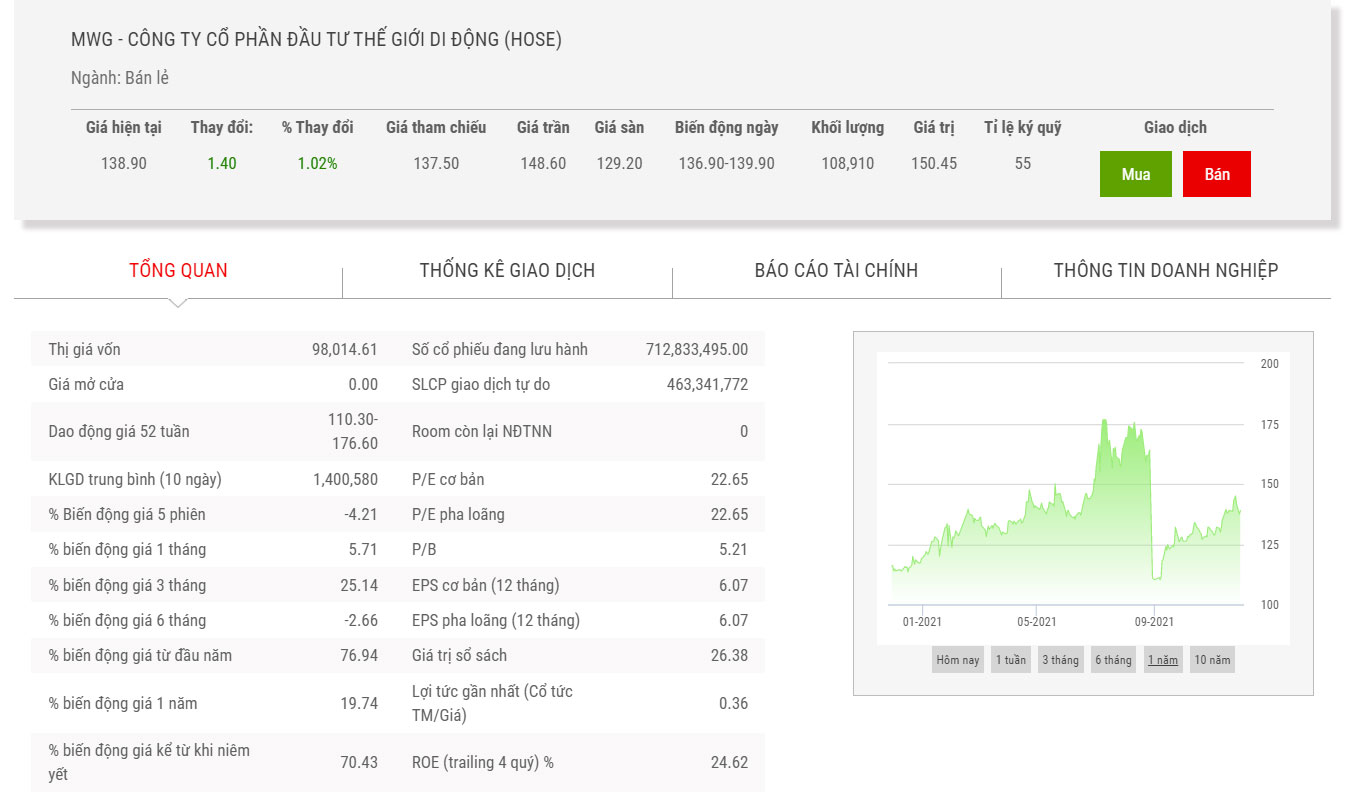Select the Thị giá vốn row label
This screenshot has width=1352, height=807.
tap(84, 350)
